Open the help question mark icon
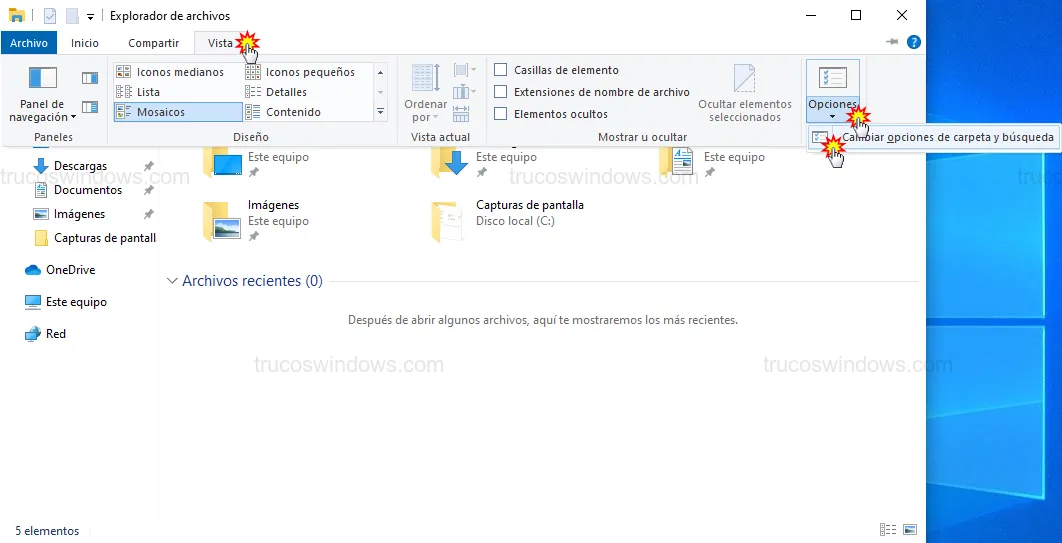This screenshot has height=543, width=1062. coord(913,42)
